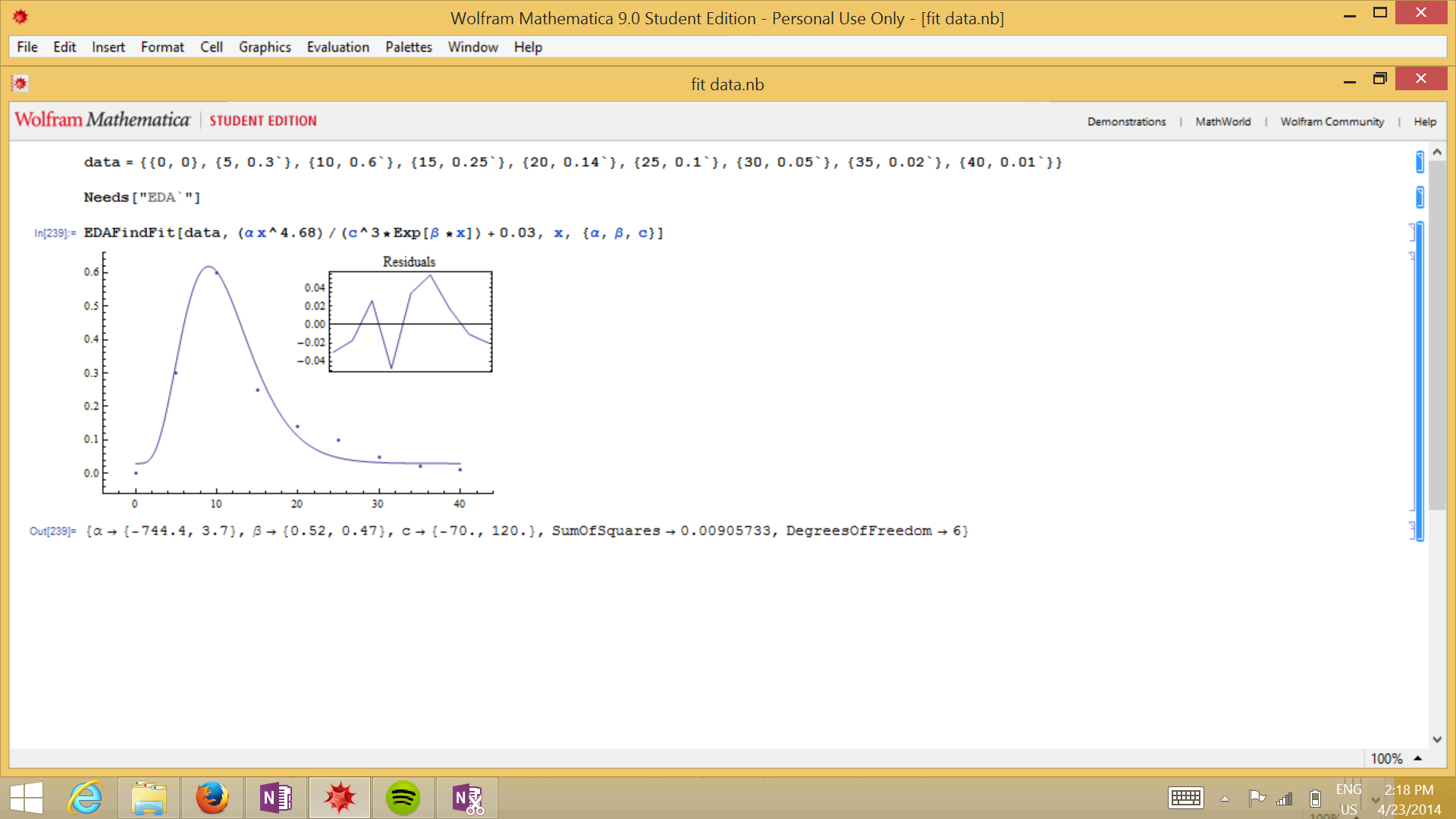Image resolution: width=1456 pixels, height=819 pixels.
Task: Open File Explorer from taskbar
Action: [149, 798]
